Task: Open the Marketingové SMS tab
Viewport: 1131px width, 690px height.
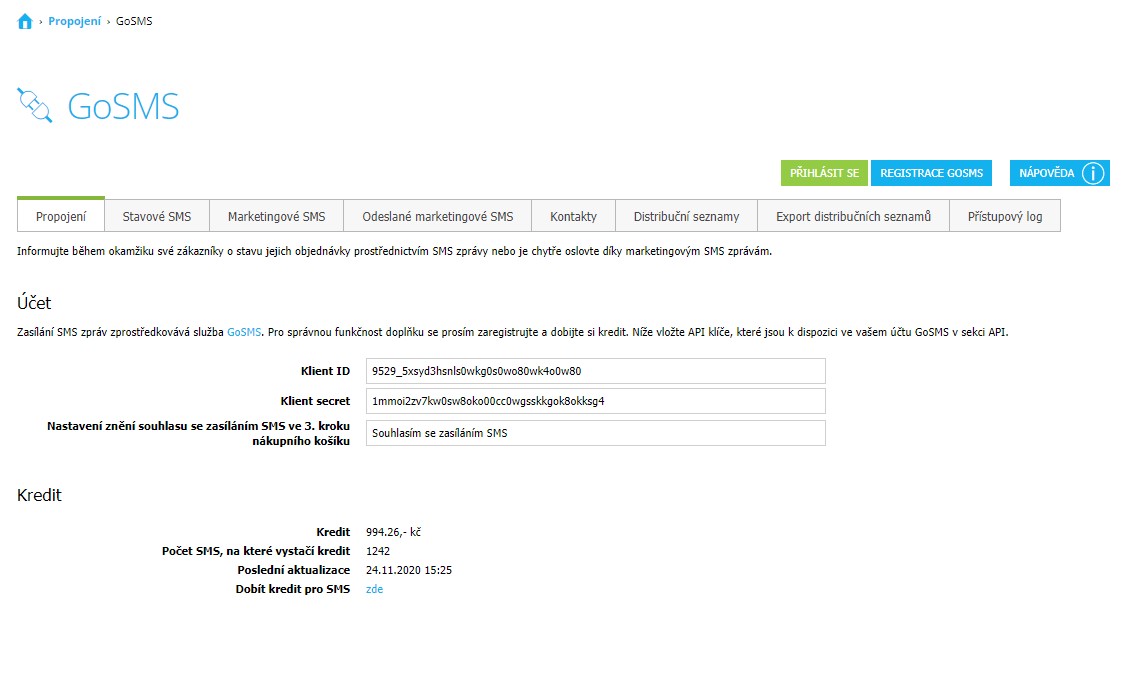Action: pos(276,216)
